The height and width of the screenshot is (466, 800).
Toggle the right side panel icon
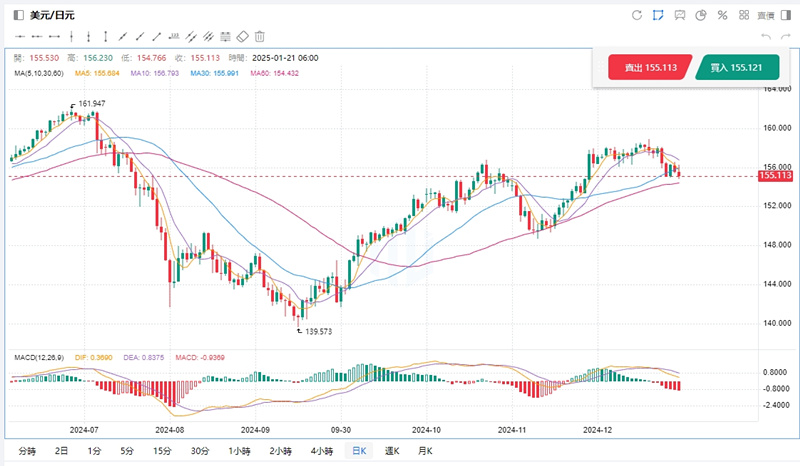[785, 15]
